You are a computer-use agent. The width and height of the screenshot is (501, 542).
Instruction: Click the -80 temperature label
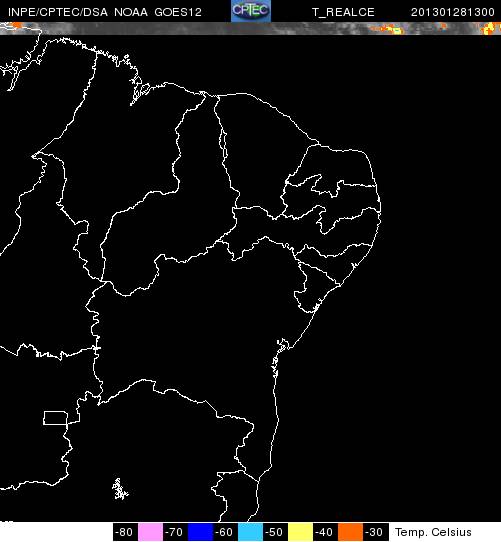tap(124, 532)
